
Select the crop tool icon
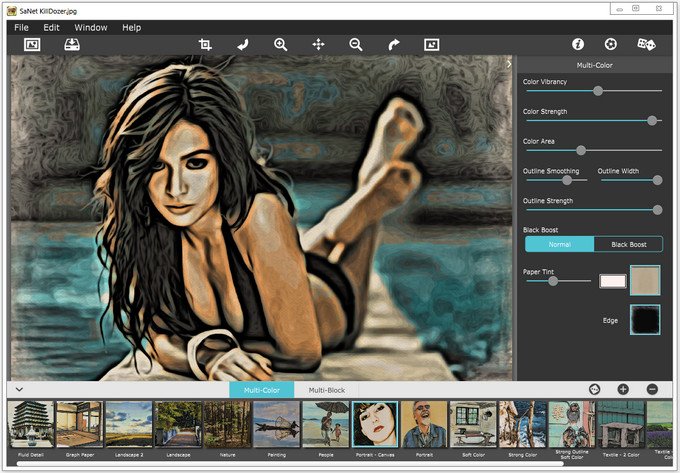pyautogui.click(x=205, y=44)
